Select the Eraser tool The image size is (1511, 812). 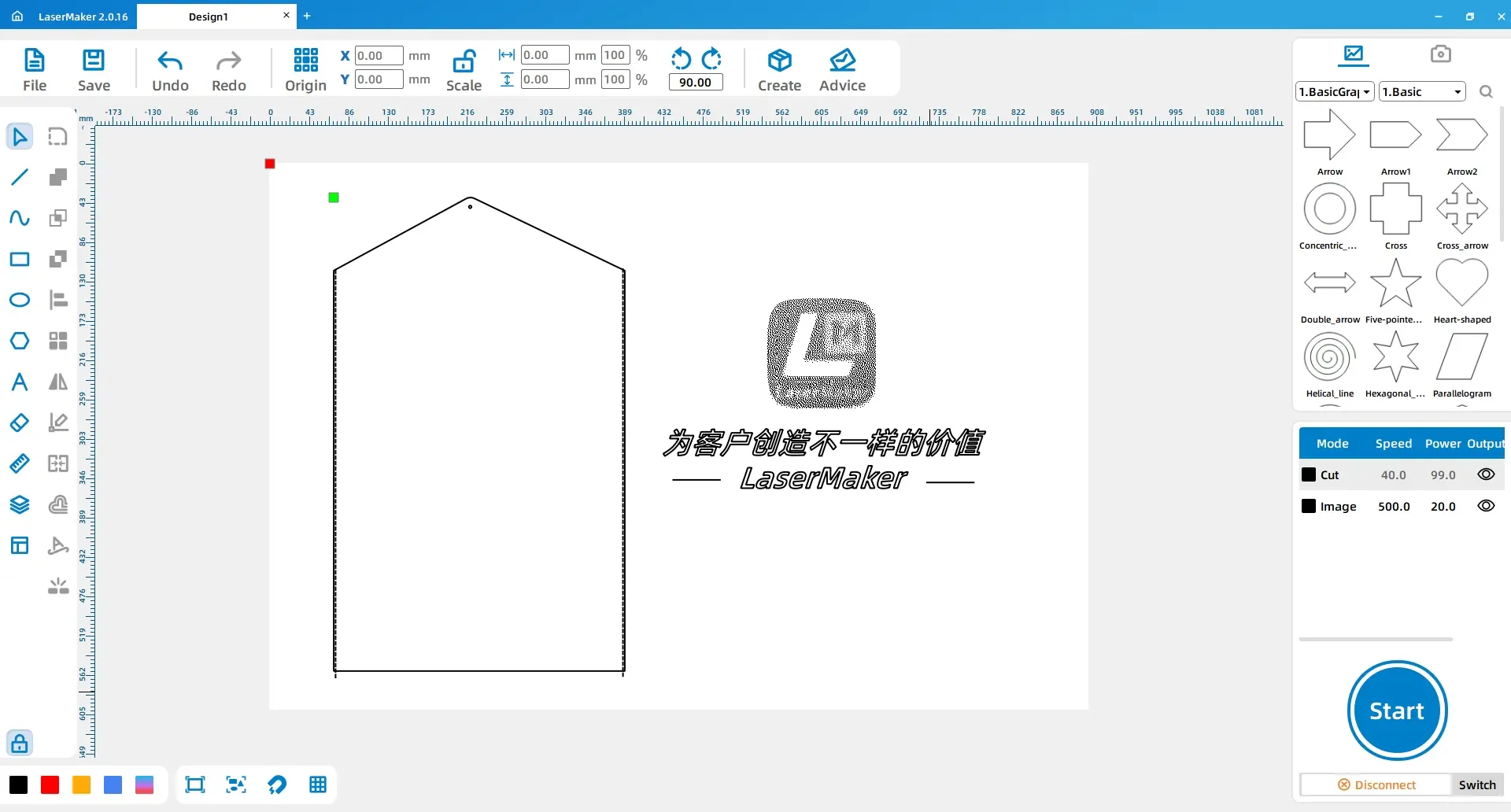(x=20, y=423)
